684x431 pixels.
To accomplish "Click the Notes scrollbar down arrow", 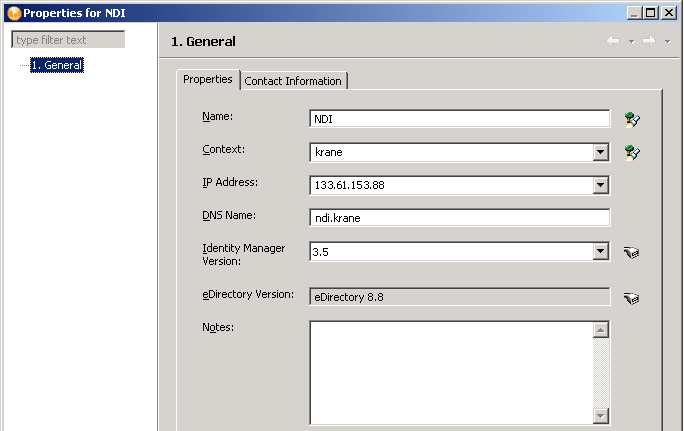I will tap(601, 416).
